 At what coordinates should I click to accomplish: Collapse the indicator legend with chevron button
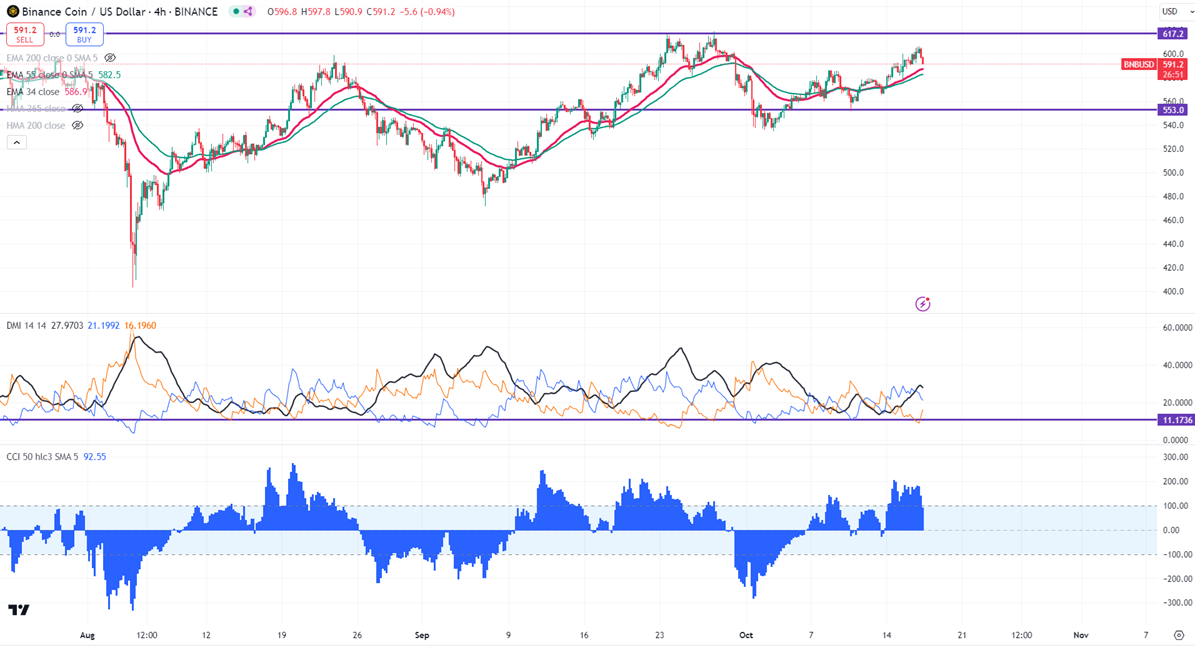pyautogui.click(x=17, y=142)
